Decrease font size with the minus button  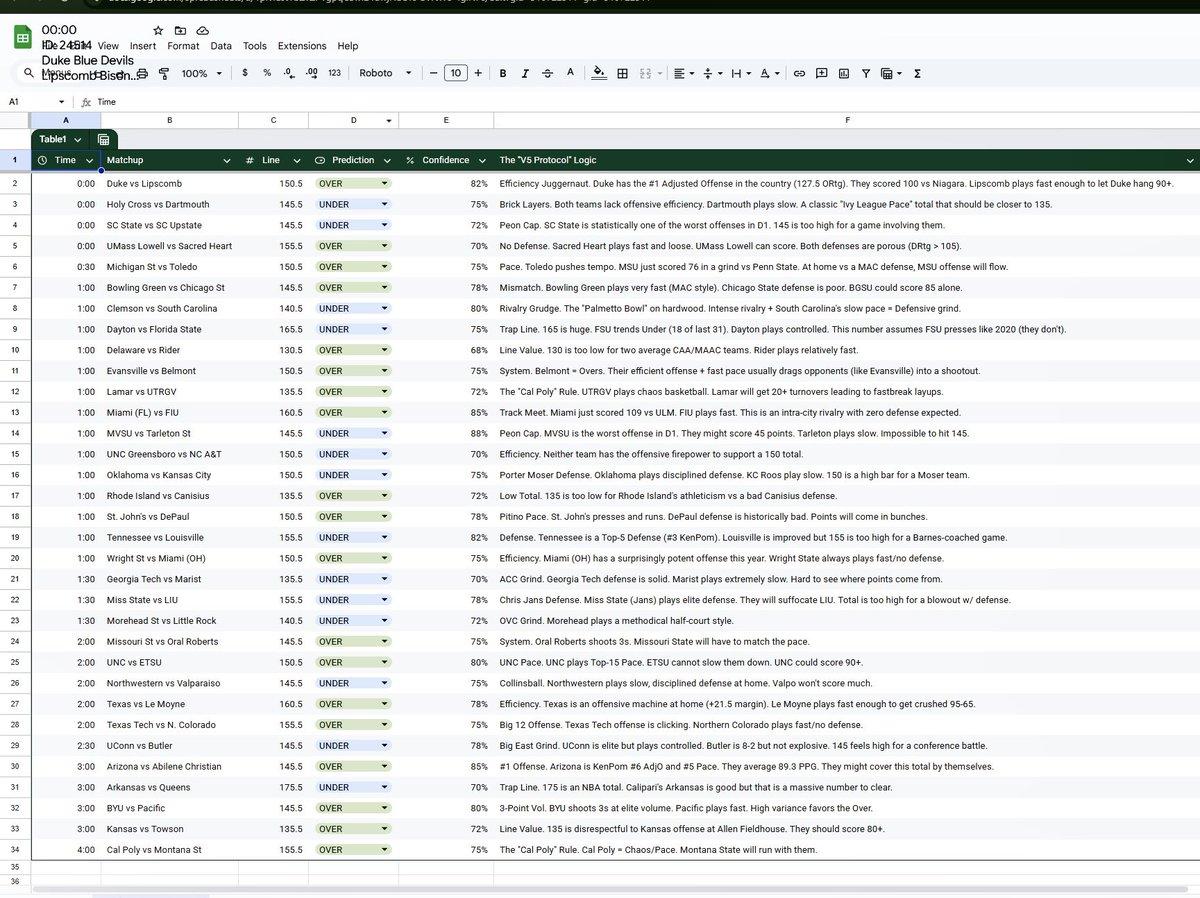coord(433,73)
